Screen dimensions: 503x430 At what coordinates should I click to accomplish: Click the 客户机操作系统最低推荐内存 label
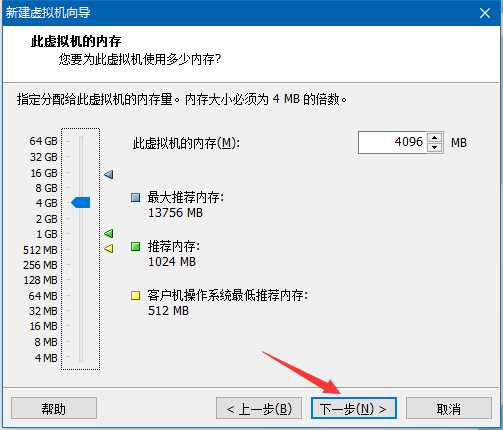(228, 295)
